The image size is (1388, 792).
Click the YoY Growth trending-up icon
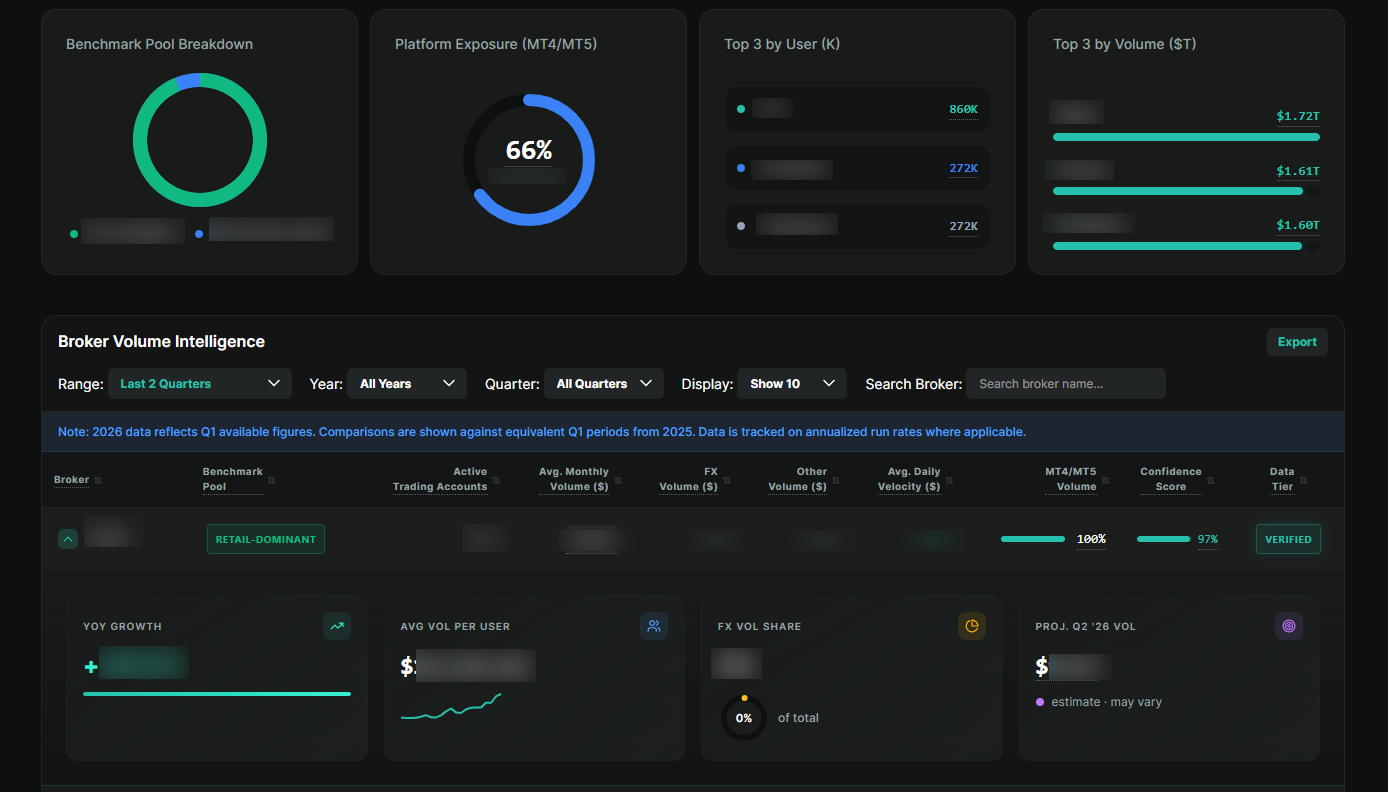tap(337, 626)
